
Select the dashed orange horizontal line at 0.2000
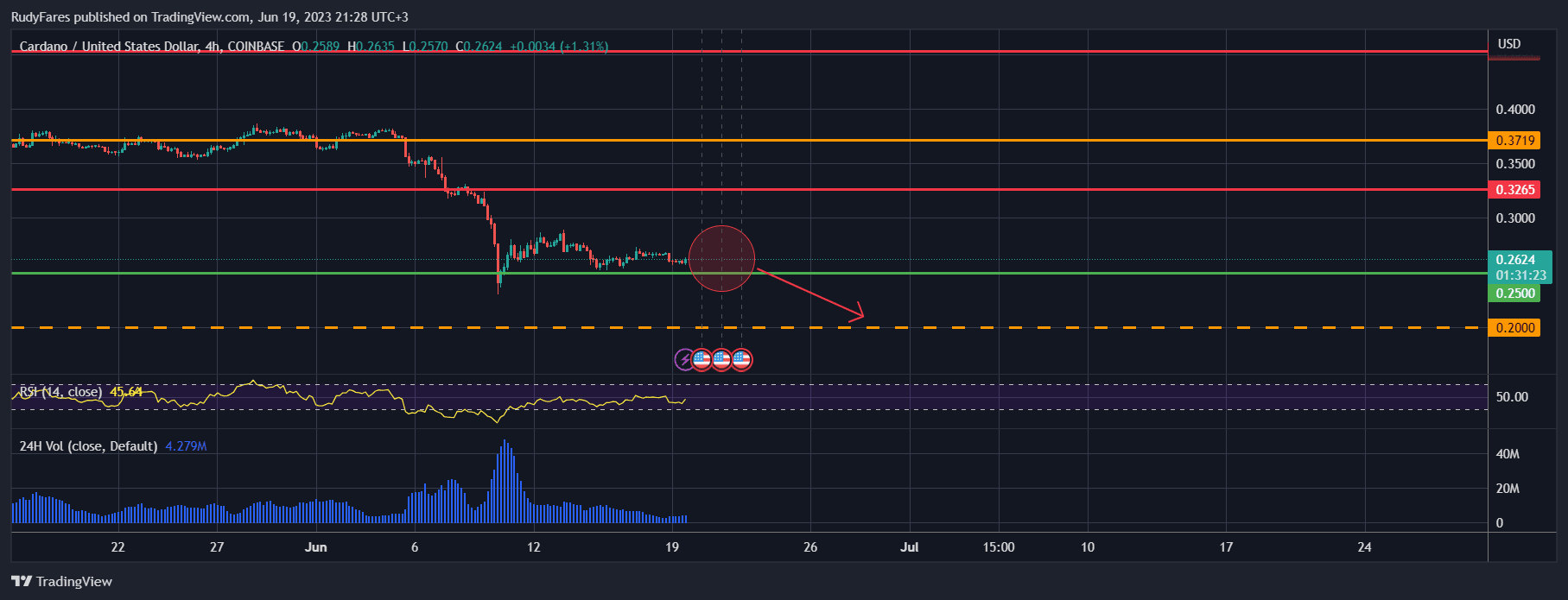[x=346, y=328]
